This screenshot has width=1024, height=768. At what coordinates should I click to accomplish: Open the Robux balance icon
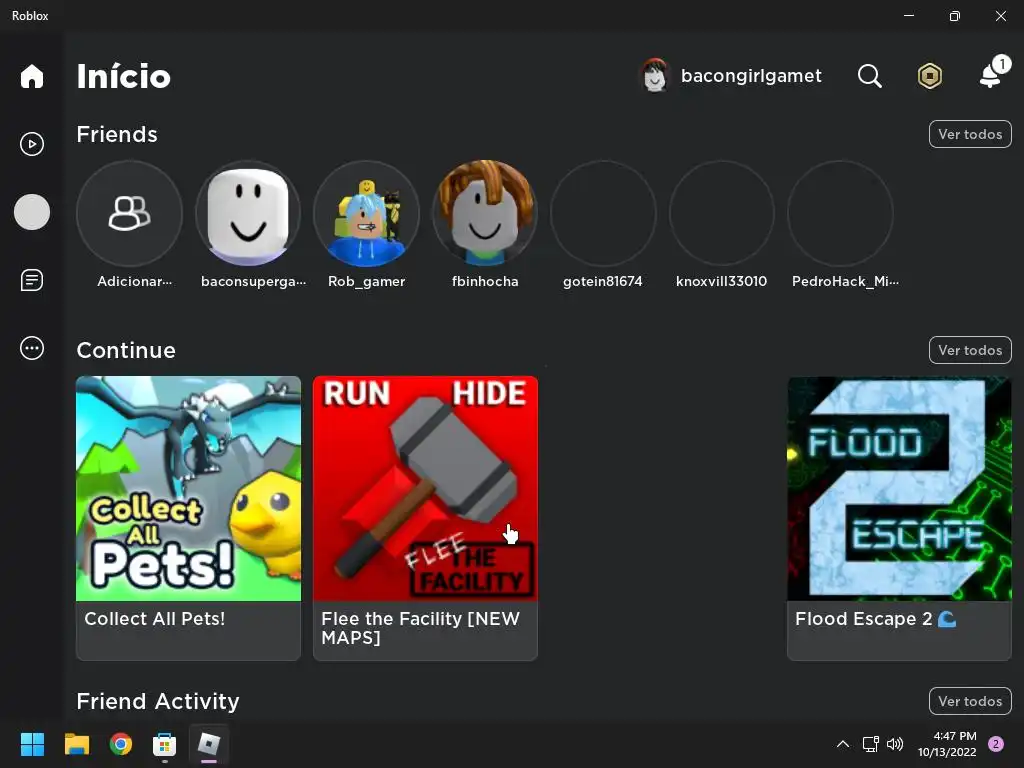tap(929, 76)
